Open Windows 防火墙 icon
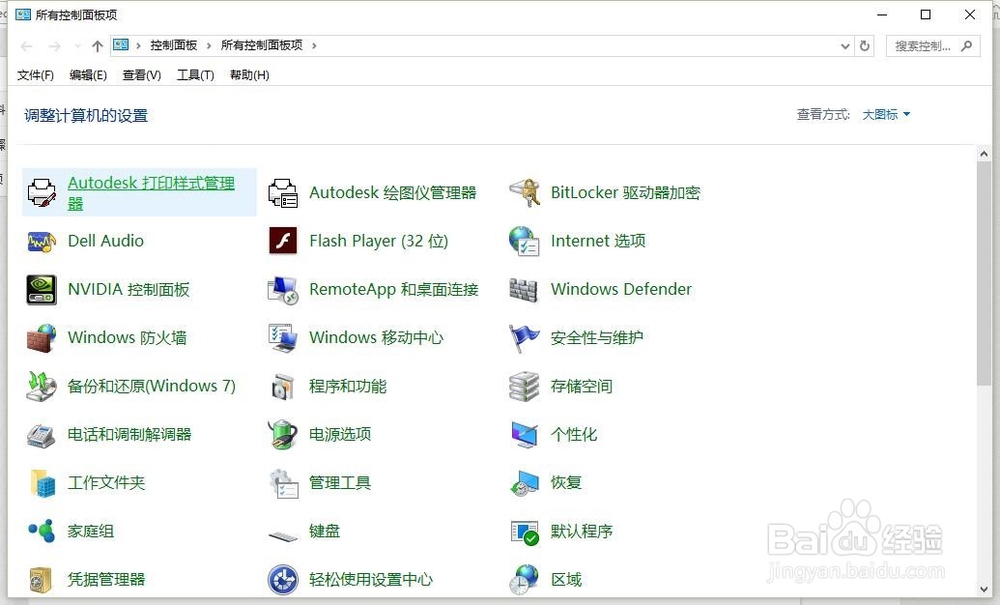Viewport: 1000px width, 605px height. click(42, 338)
